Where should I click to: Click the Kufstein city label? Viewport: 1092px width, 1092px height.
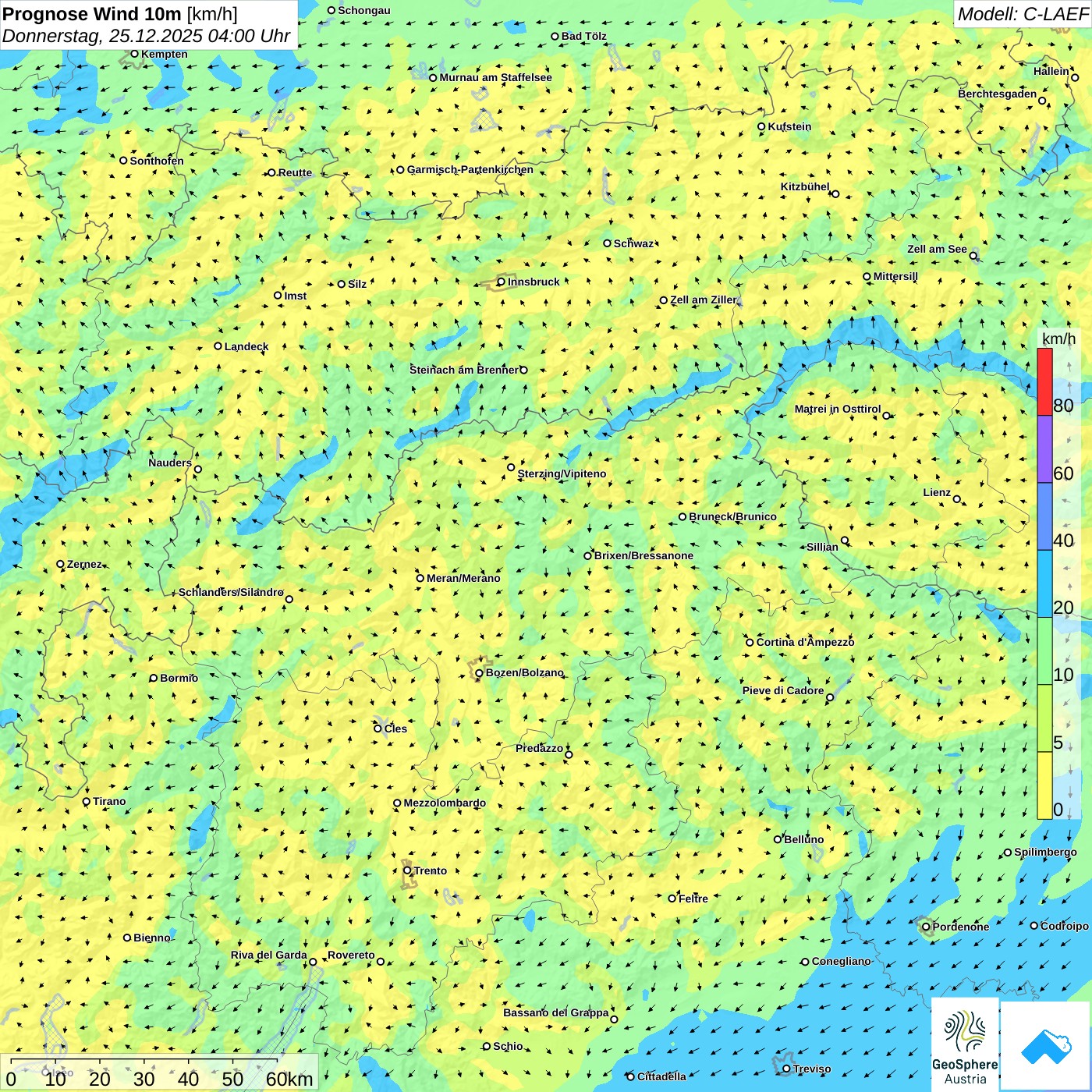click(x=789, y=126)
